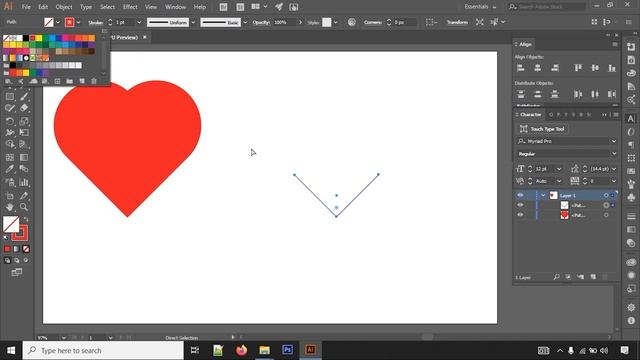Select the Scale tool

(x=24, y=121)
